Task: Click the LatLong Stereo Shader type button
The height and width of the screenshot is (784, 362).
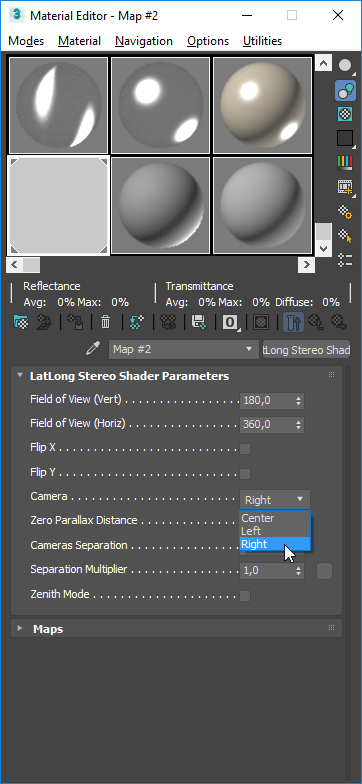Action: [x=306, y=350]
